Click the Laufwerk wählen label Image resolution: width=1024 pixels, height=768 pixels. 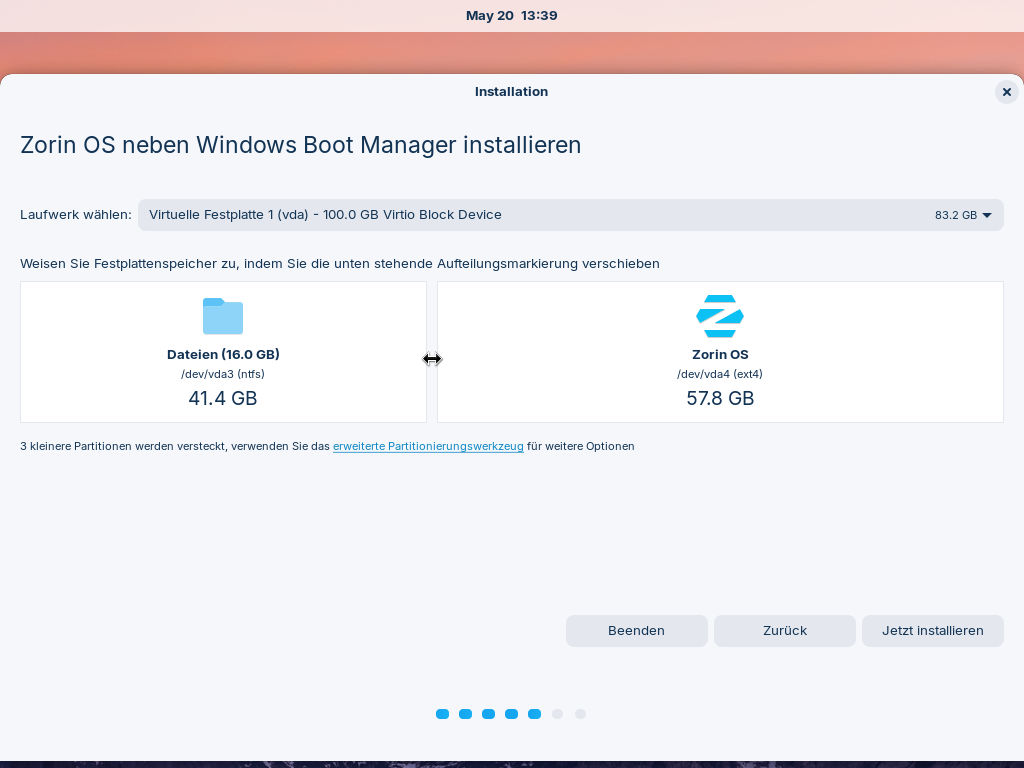76,215
